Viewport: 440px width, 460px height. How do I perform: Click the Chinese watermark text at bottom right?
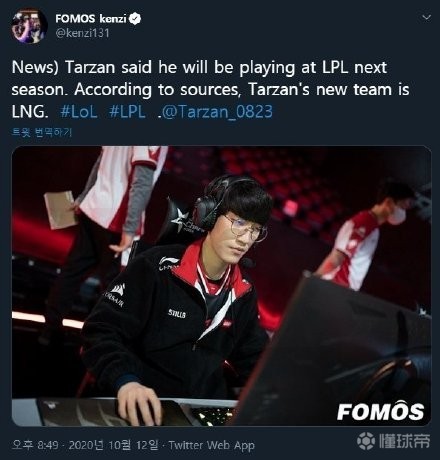click(x=404, y=441)
